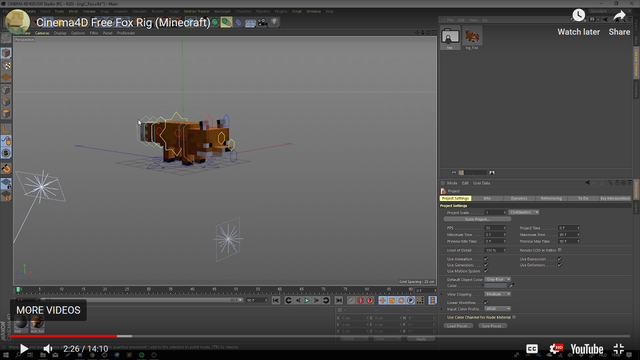This screenshot has width=640, height=360.
Task: Open View Clipping Medium dropdown
Action: (x=498, y=294)
